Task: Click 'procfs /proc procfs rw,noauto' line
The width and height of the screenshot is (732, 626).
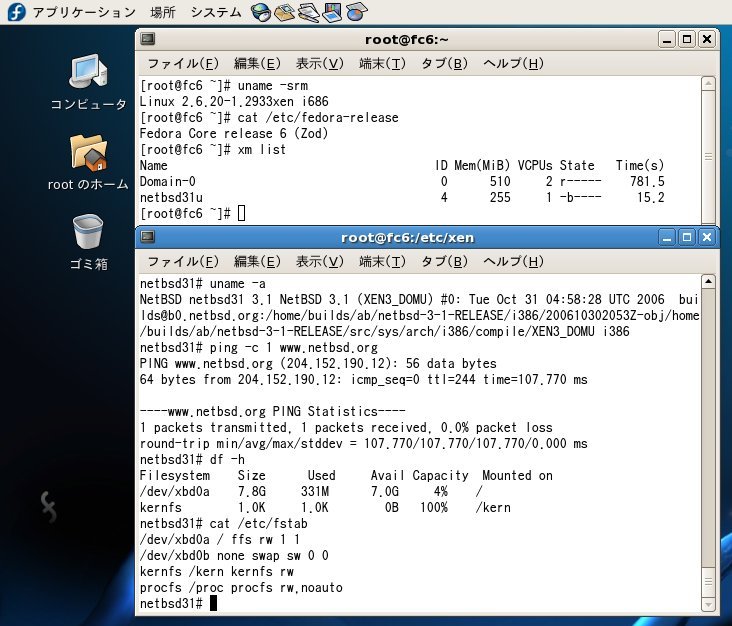Action: pyautogui.click(x=241, y=587)
